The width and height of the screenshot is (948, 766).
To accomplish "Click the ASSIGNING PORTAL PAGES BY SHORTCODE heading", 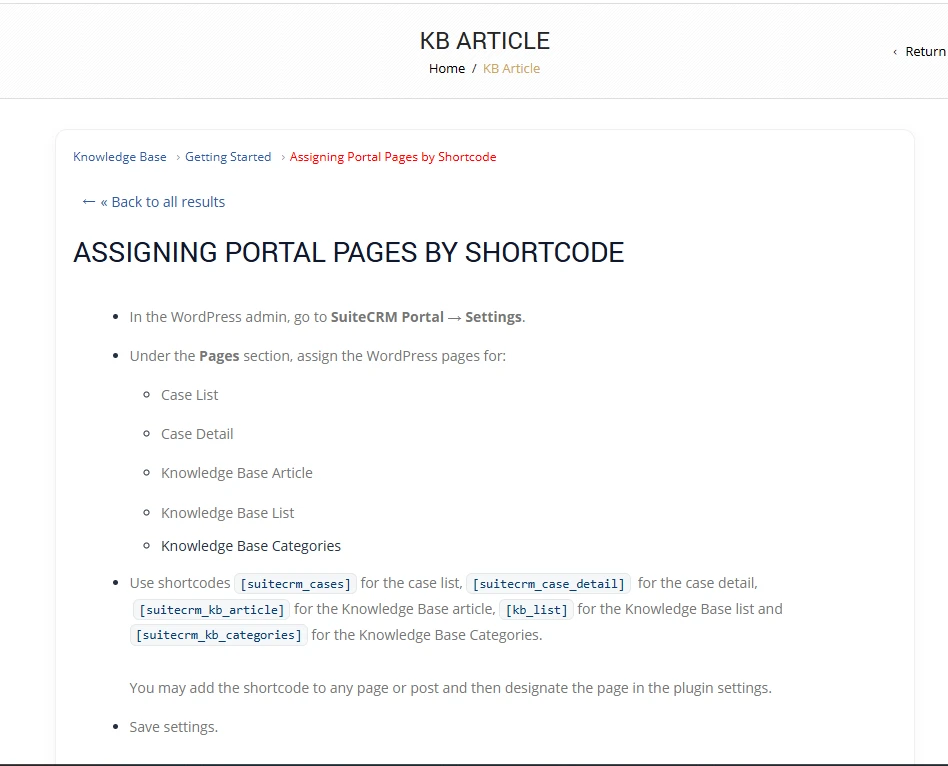I will pyautogui.click(x=348, y=253).
